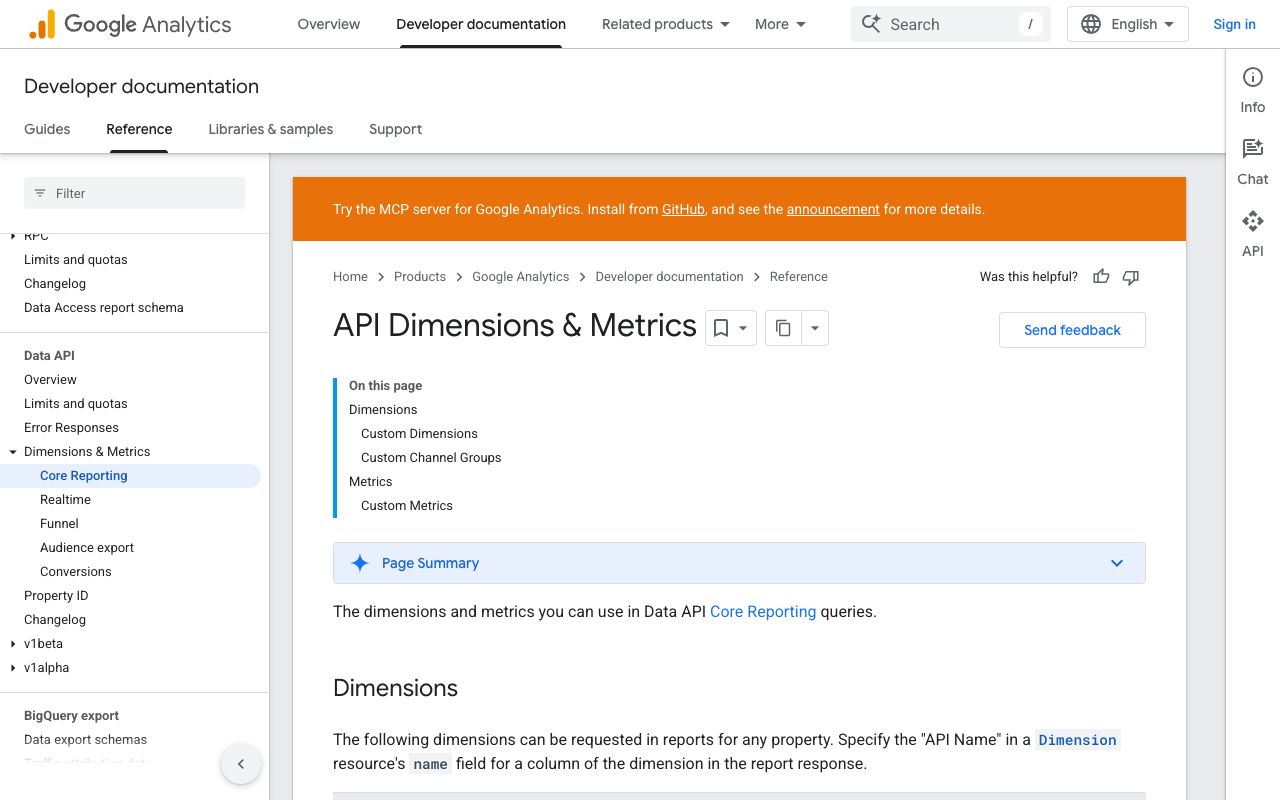The width and height of the screenshot is (1280, 800).
Task: Jump to Custom Channel Groups section
Action: tap(431, 458)
